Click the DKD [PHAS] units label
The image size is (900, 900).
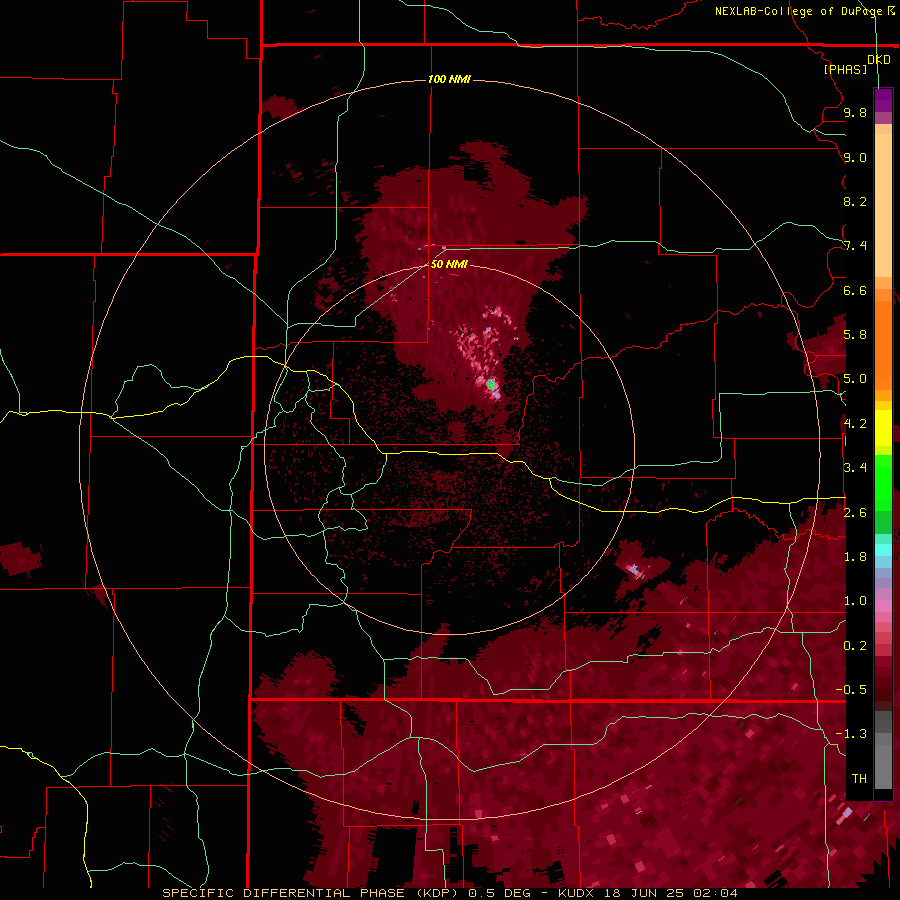(857, 64)
